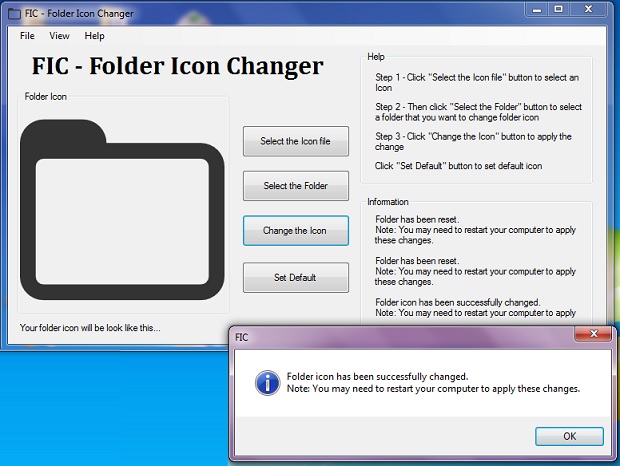Viewport: 620px width, 466px height.
Task: Click the 'Folder Icon' group label
Action: 45,96
